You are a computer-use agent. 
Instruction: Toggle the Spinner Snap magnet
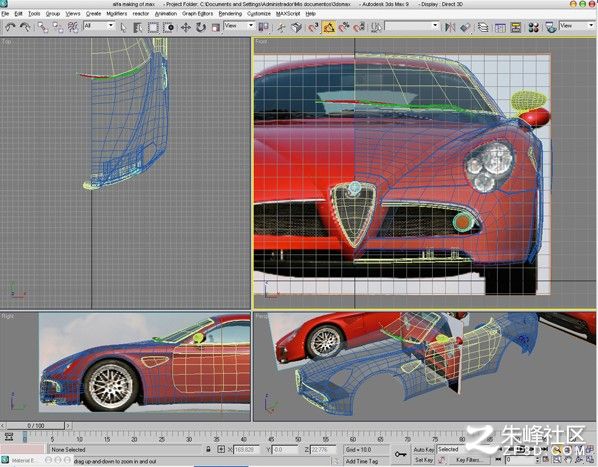pyautogui.click(x=359, y=27)
